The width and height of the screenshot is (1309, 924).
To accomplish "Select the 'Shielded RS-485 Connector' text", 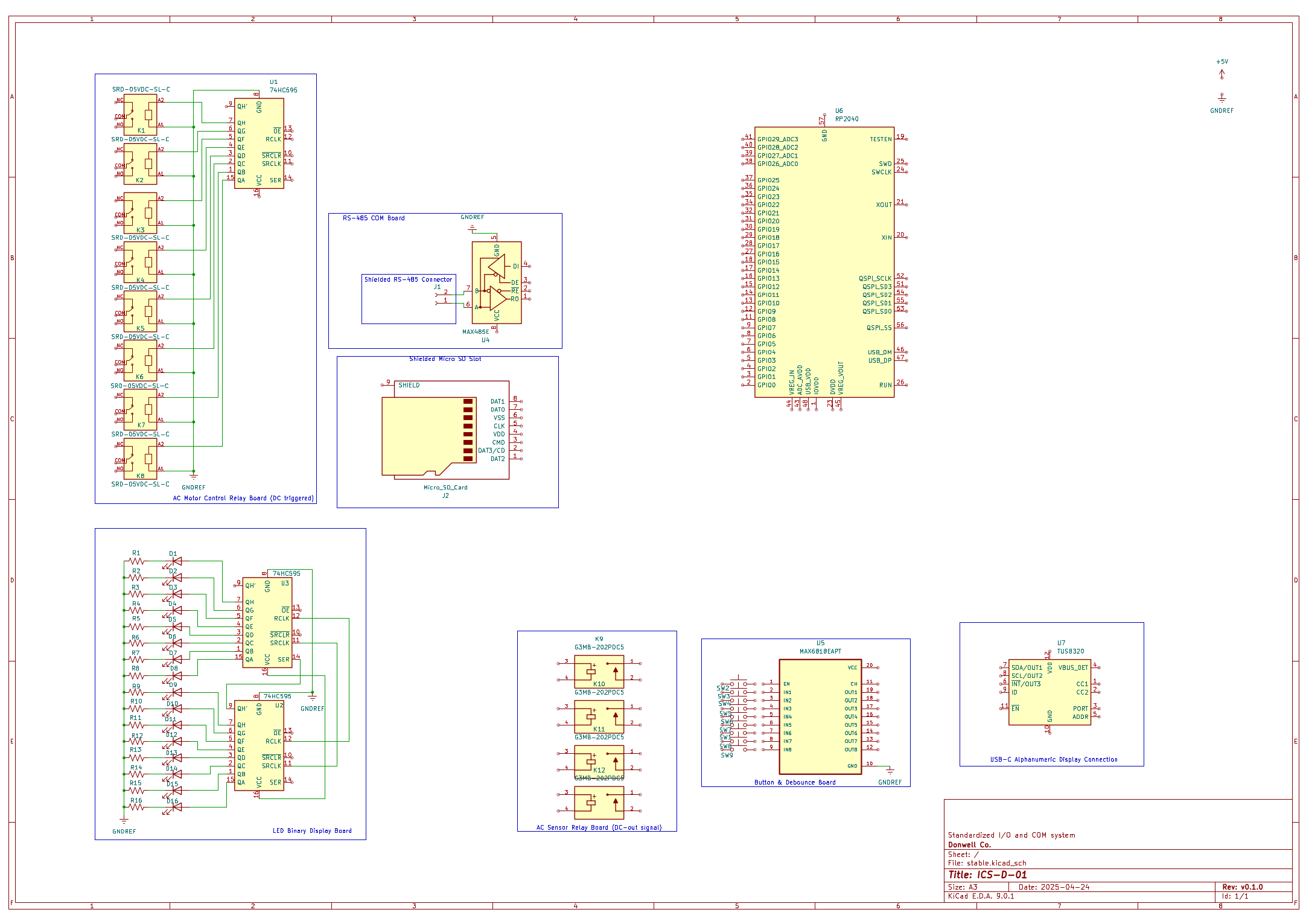I will 408,280.
